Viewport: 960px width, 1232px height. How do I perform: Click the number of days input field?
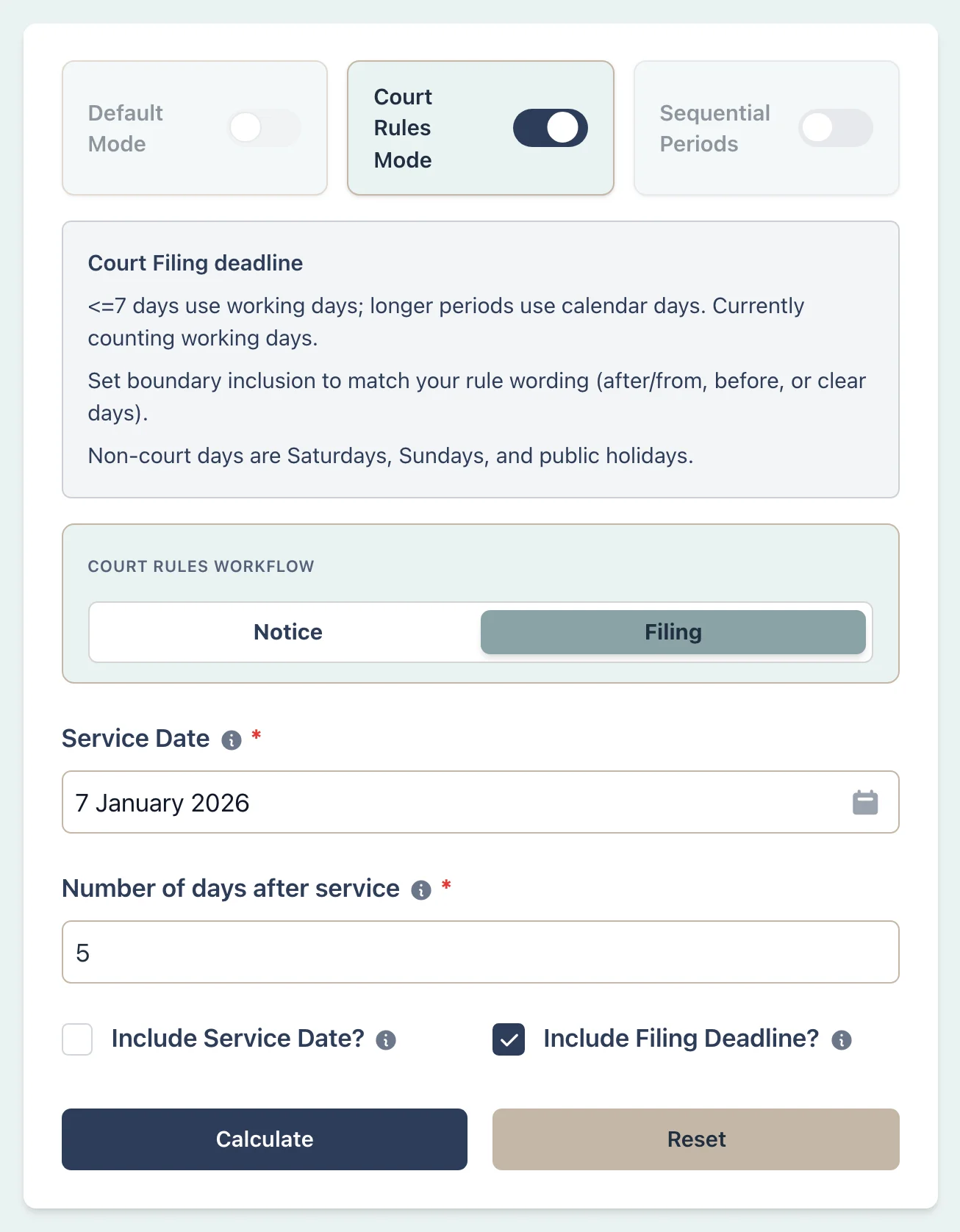481,953
